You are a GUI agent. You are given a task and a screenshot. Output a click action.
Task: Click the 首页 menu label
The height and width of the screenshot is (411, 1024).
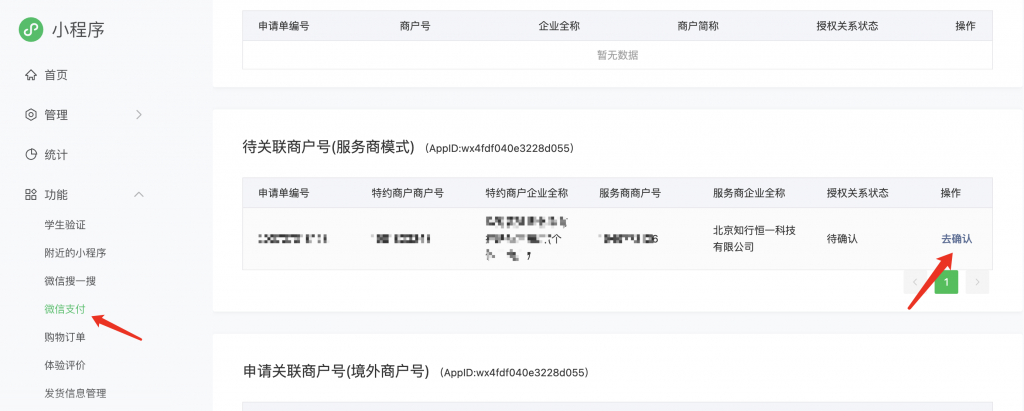point(56,75)
